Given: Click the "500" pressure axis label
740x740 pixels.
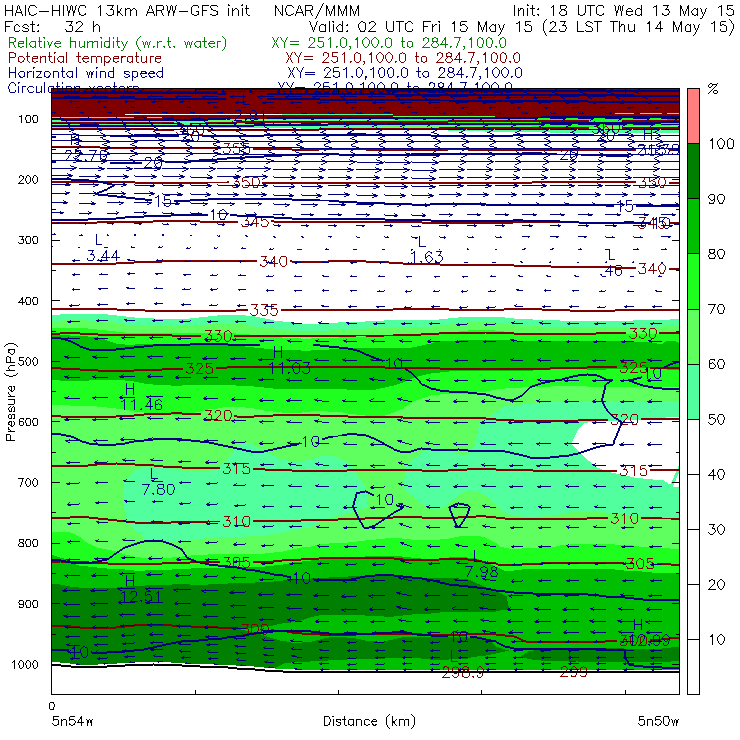Looking at the screenshot, I should click(28, 361).
